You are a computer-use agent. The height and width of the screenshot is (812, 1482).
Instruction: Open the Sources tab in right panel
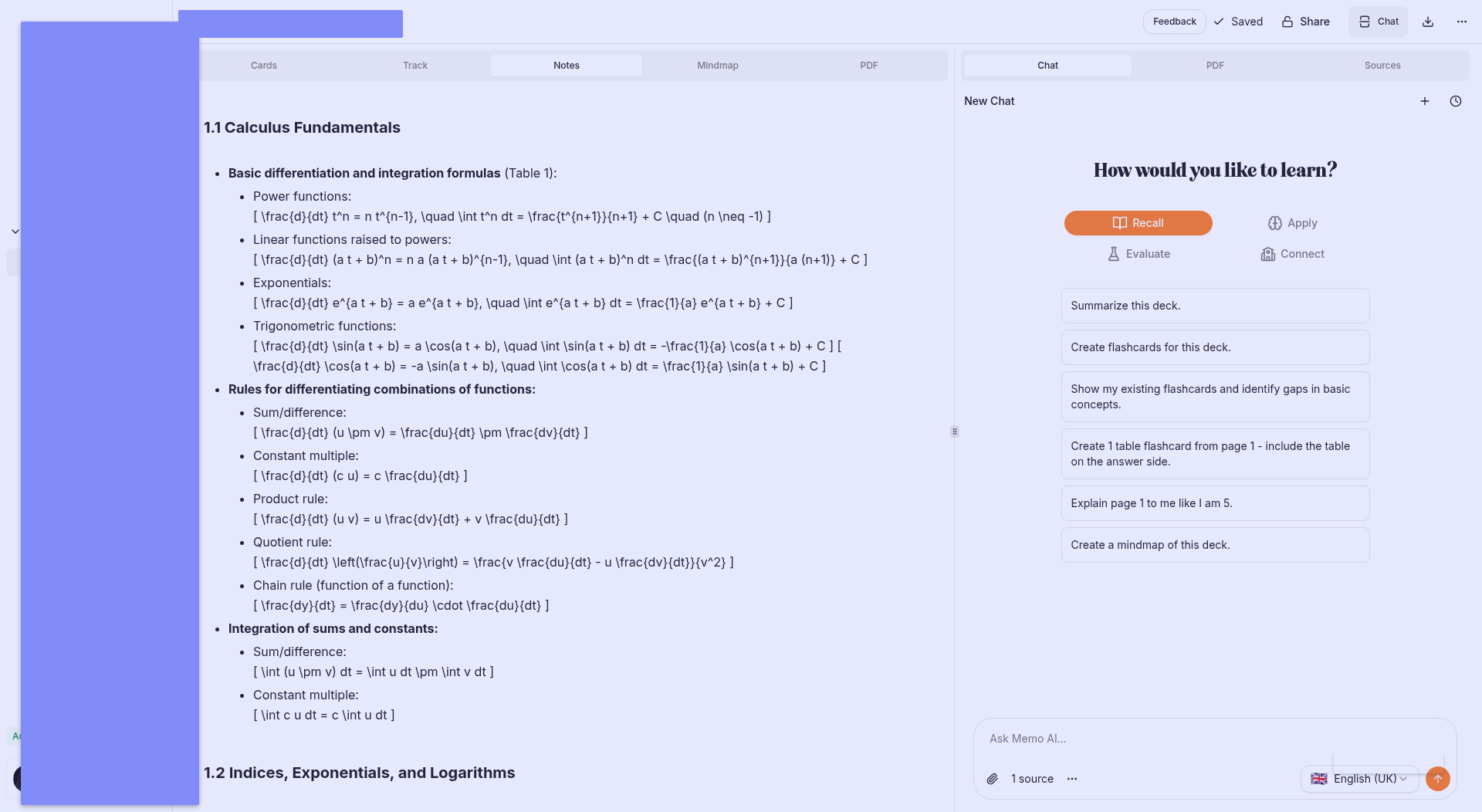[1382, 66]
